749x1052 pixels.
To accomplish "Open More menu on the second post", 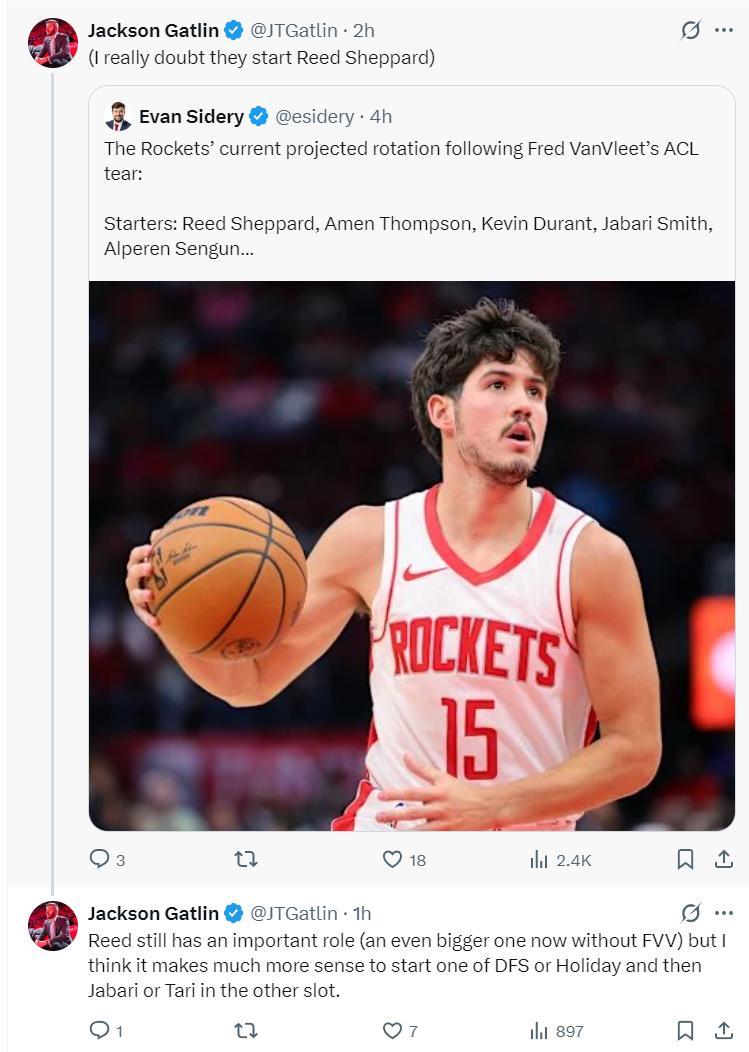I will (724, 913).
